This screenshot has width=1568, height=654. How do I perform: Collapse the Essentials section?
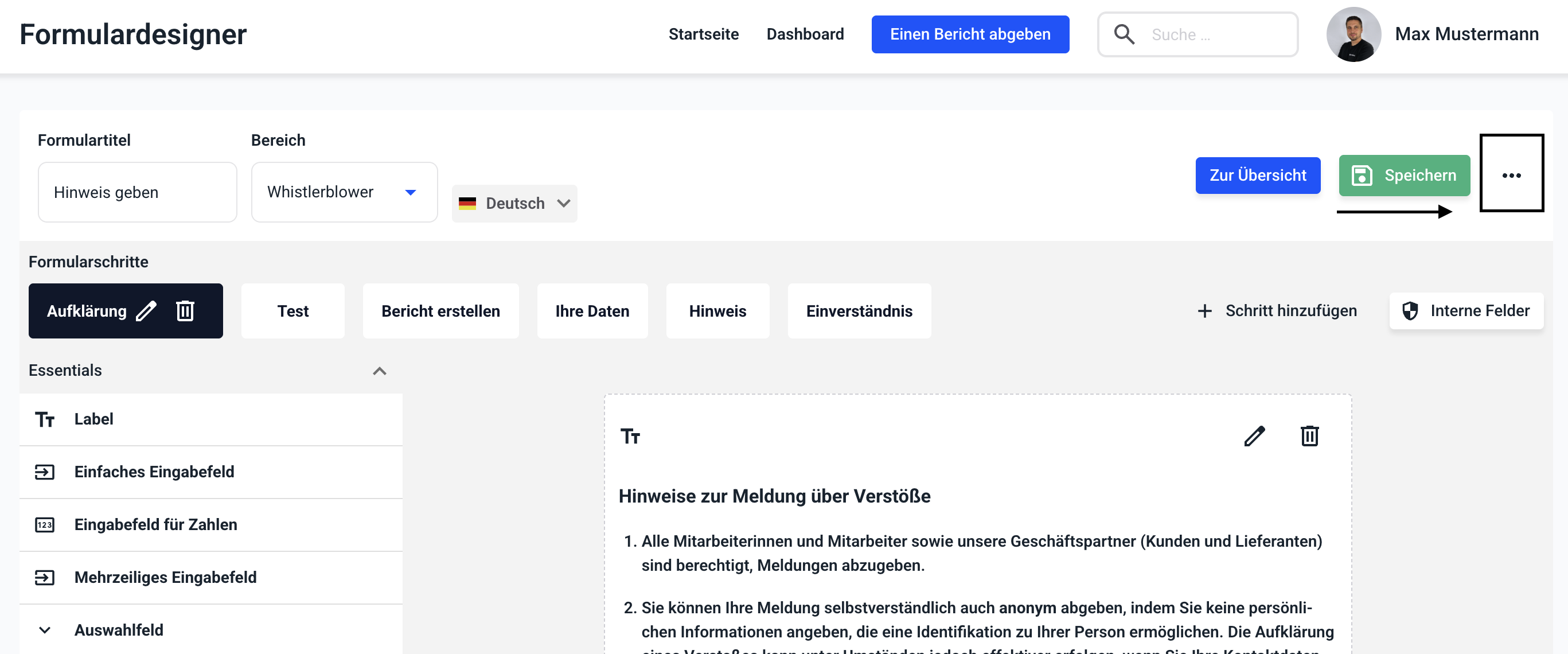click(x=379, y=370)
